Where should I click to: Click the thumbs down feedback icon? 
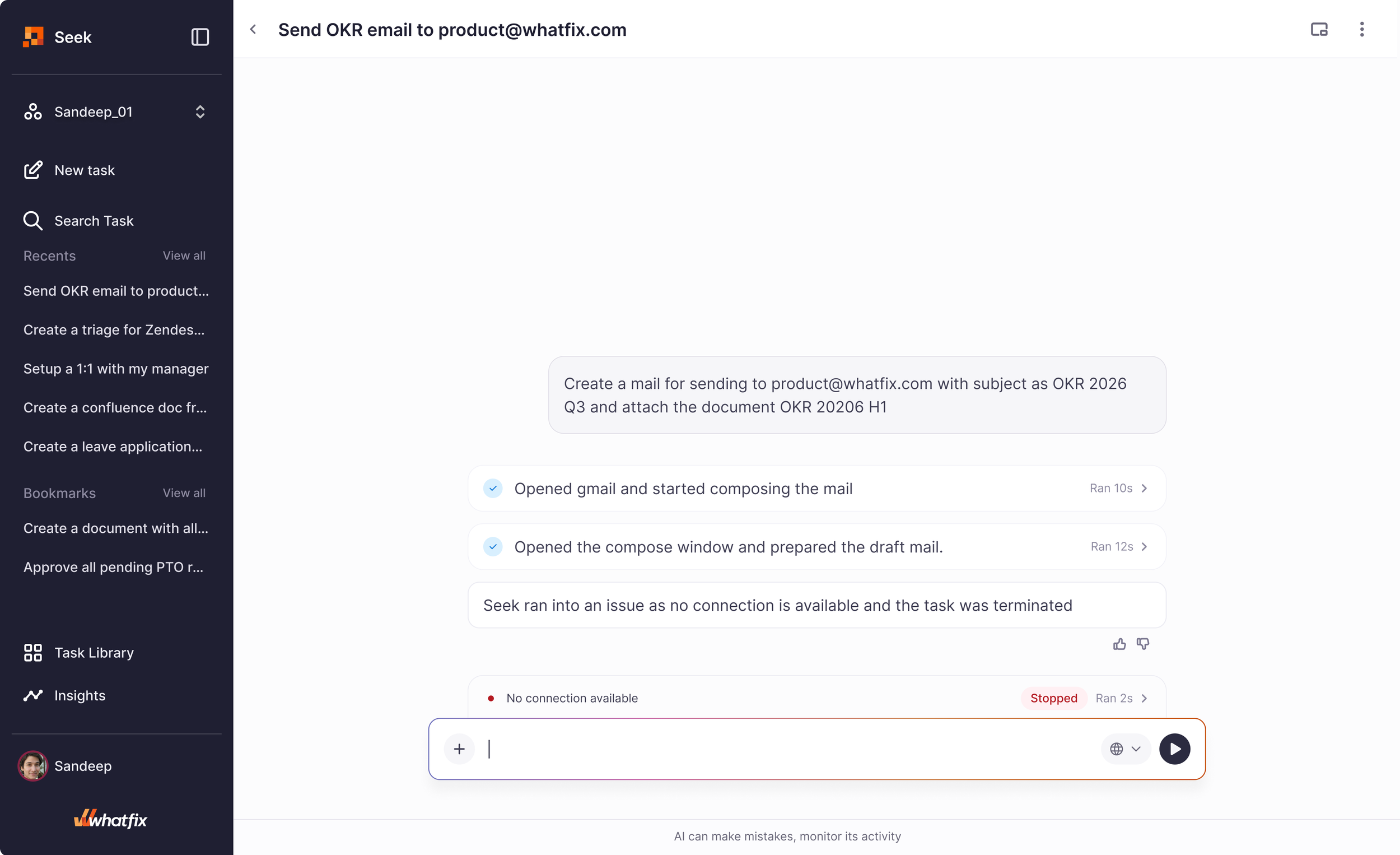pyautogui.click(x=1142, y=644)
